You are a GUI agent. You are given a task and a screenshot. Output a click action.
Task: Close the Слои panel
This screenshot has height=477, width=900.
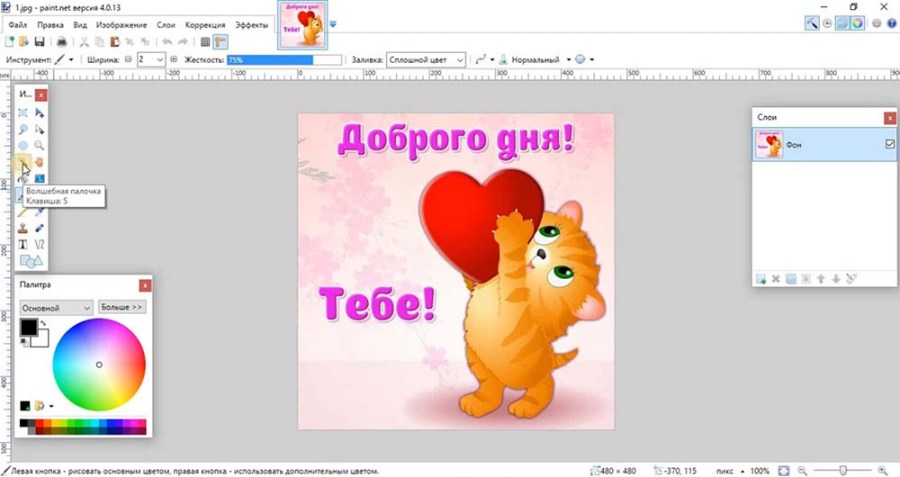[x=889, y=118]
